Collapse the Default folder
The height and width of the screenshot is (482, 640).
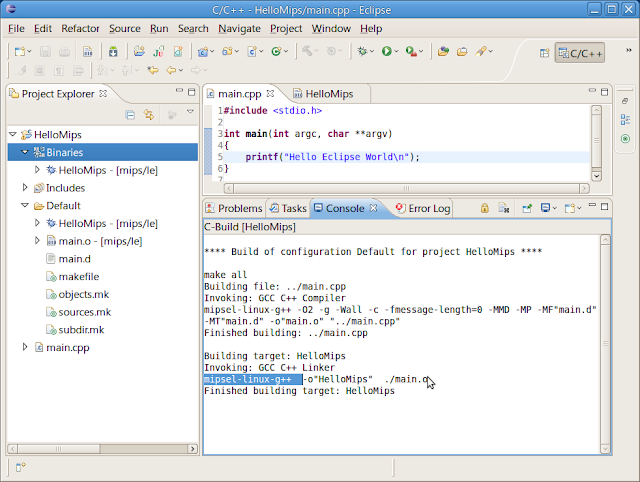click(25, 205)
